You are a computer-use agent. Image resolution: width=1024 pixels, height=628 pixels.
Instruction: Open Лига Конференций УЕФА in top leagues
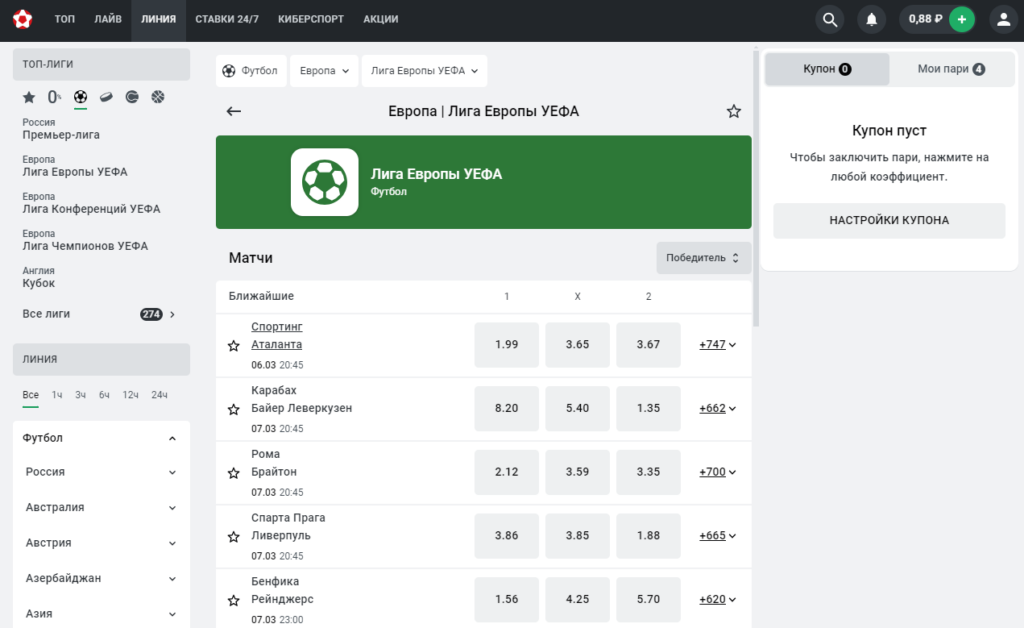(91, 203)
